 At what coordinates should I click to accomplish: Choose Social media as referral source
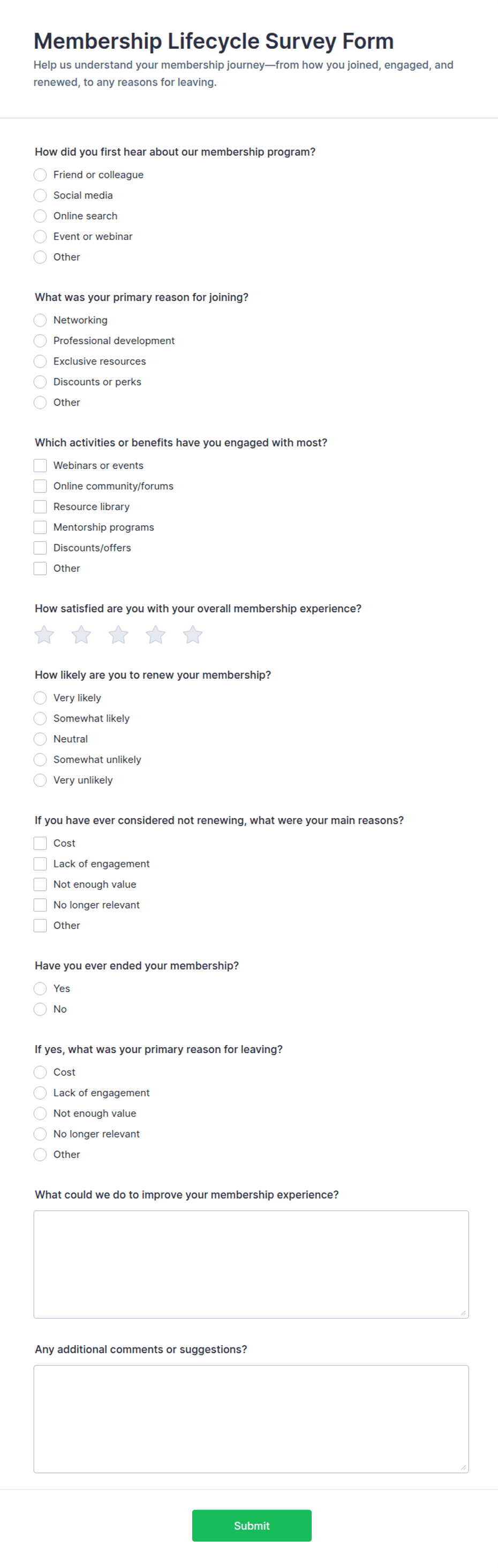pos(40,195)
